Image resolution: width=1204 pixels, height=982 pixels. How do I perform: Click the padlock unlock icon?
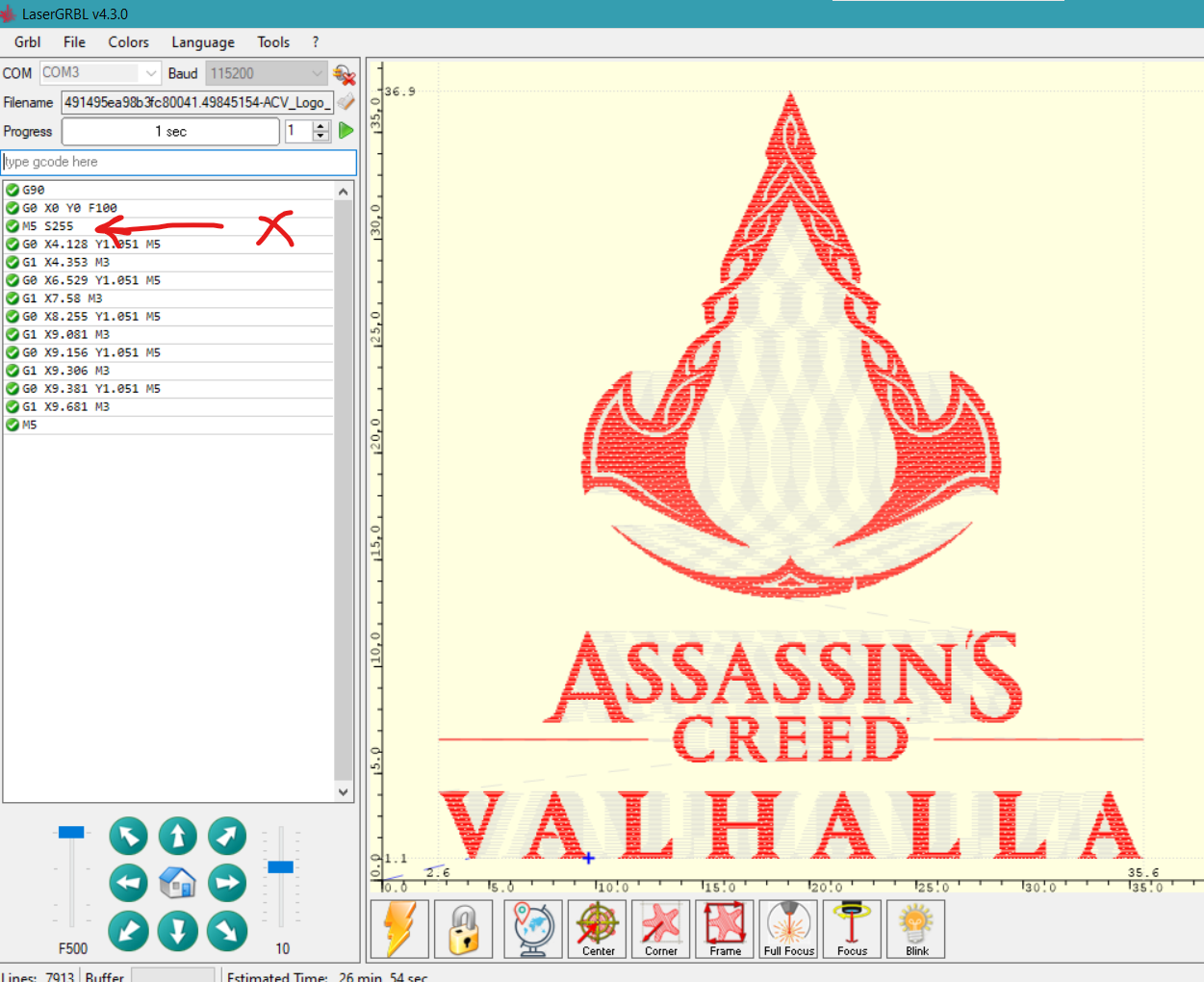click(464, 928)
